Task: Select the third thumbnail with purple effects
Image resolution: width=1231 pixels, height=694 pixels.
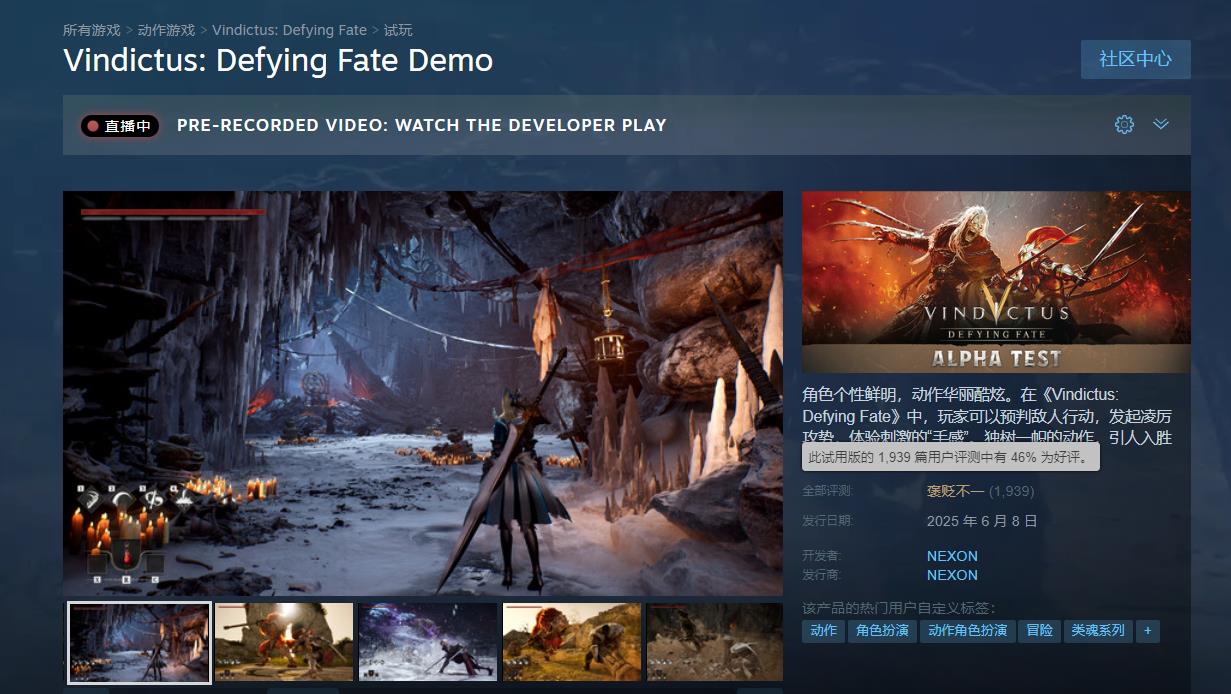Action: (428, 641)
